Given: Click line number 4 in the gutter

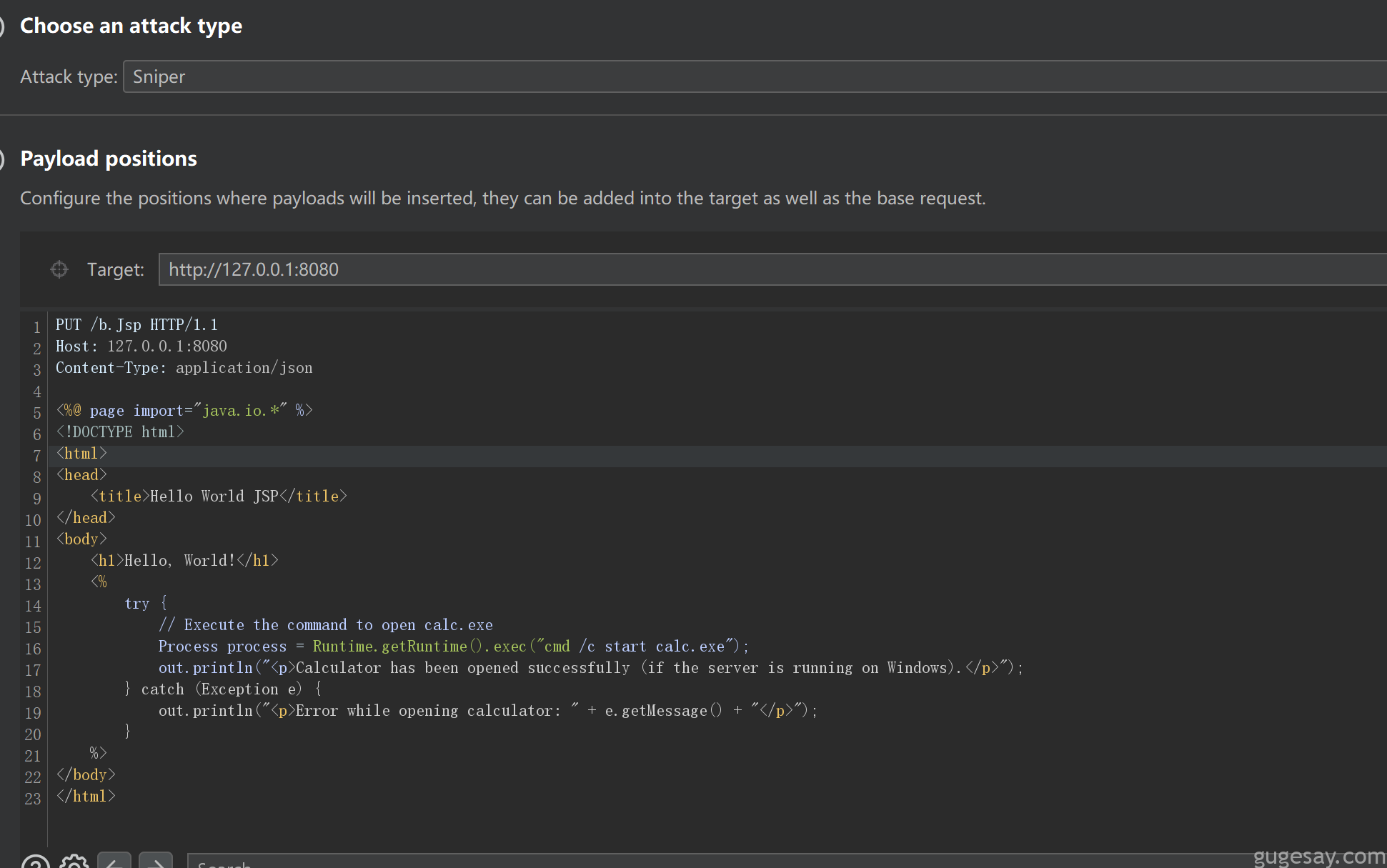Looking at the screenshot, I should tap(37, 391).
